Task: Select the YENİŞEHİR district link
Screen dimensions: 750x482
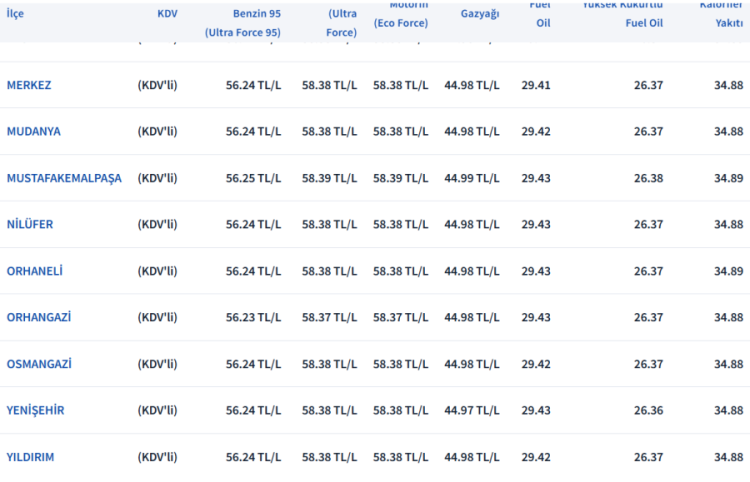Action: tap(36, 410)
